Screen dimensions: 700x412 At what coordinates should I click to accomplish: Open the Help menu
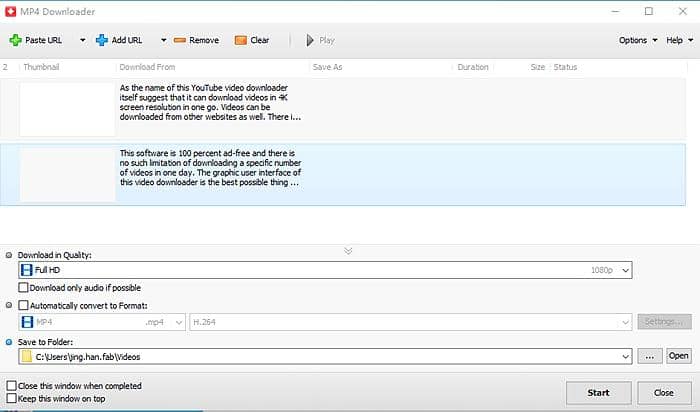tap(679, 40)
